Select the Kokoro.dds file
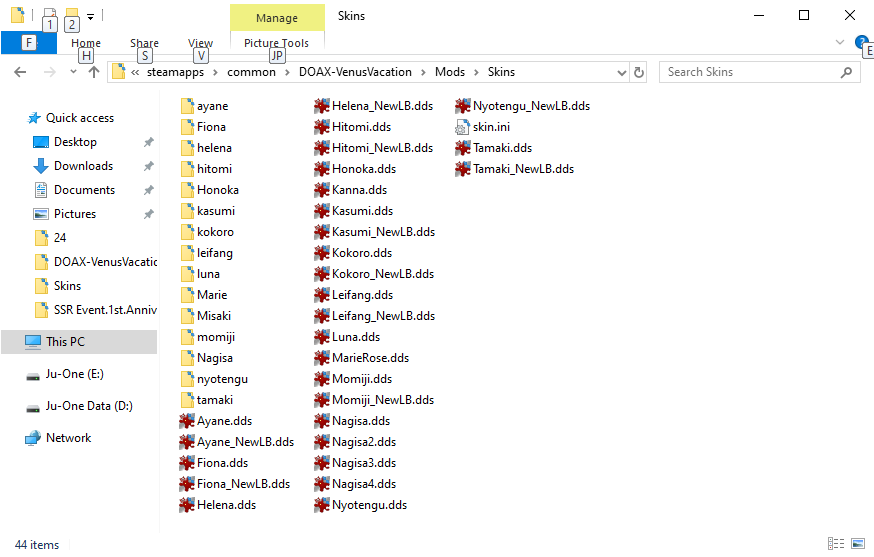The height and width of the screenshot is (557, 874). [x=353, y=253]
